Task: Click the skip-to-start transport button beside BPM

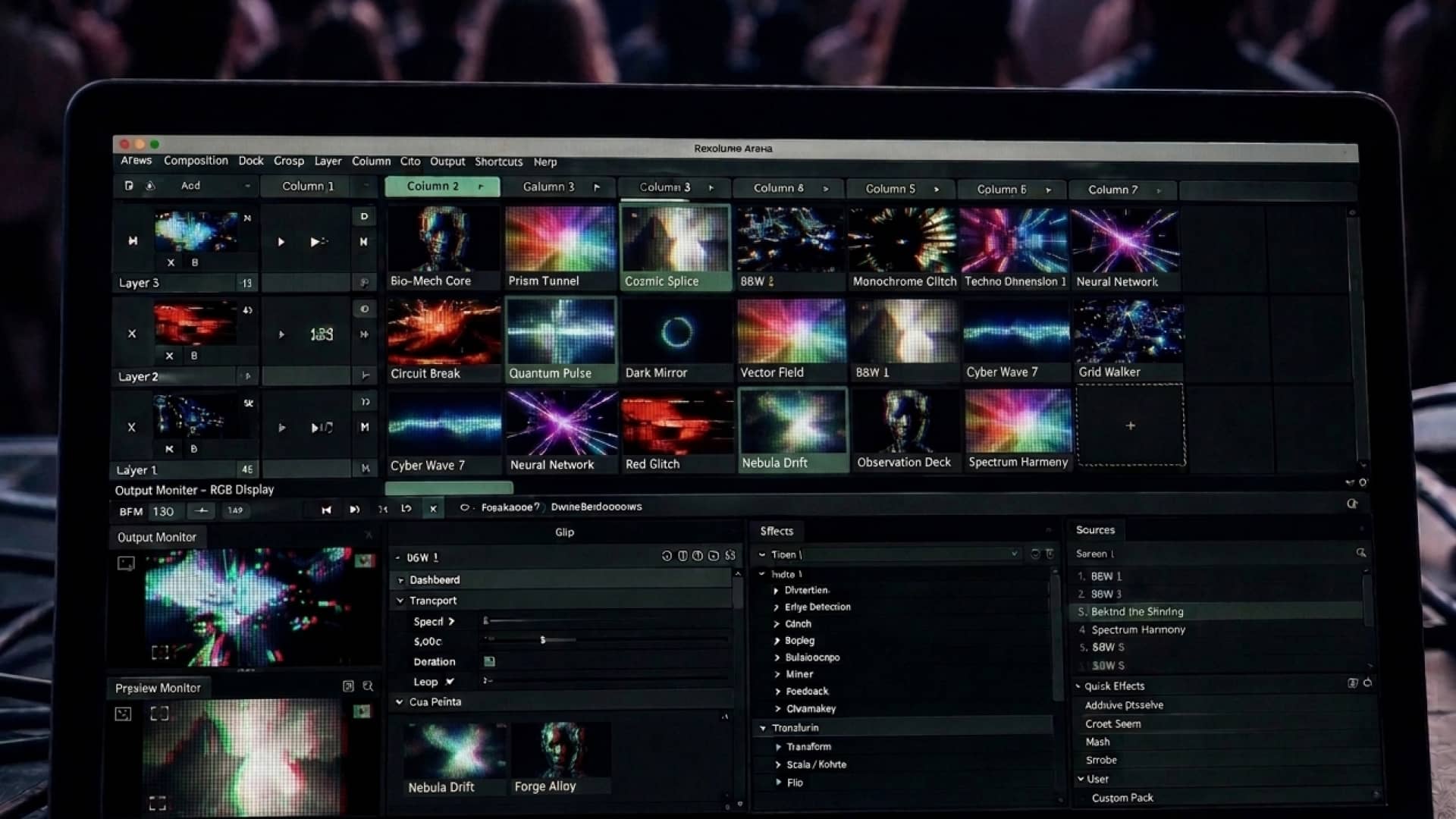Action: click(x=326, y=510)
